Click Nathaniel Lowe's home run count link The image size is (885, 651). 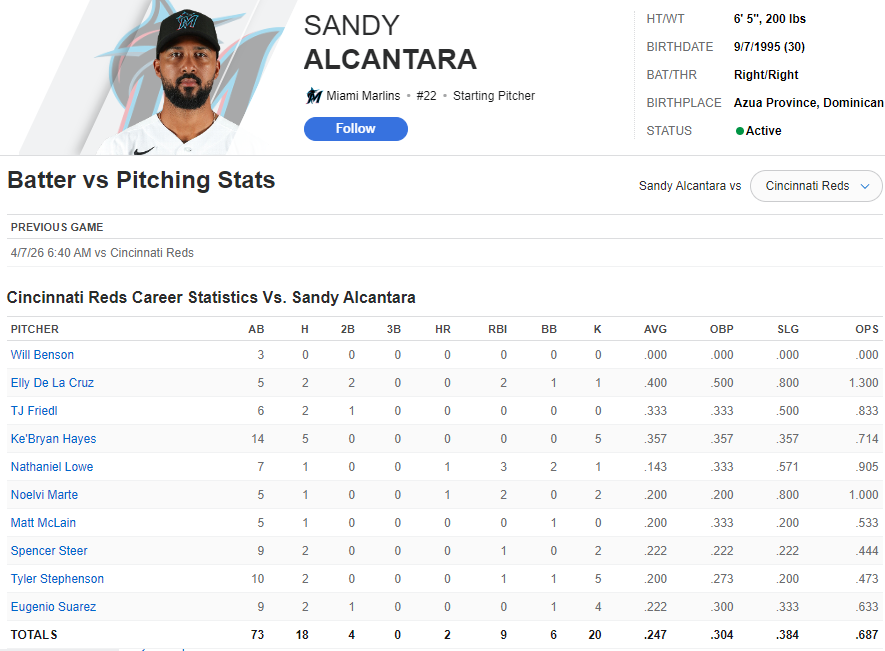coord(447,467)
